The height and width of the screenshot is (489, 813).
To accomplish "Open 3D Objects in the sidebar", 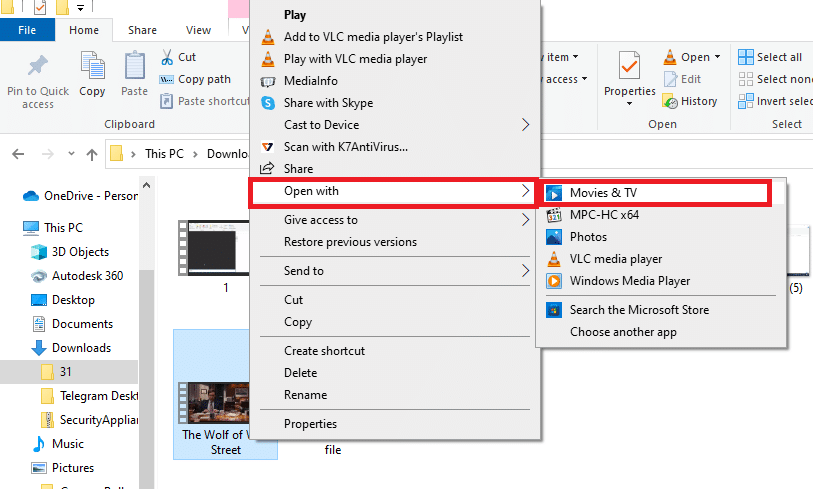I will coord(70,252).
